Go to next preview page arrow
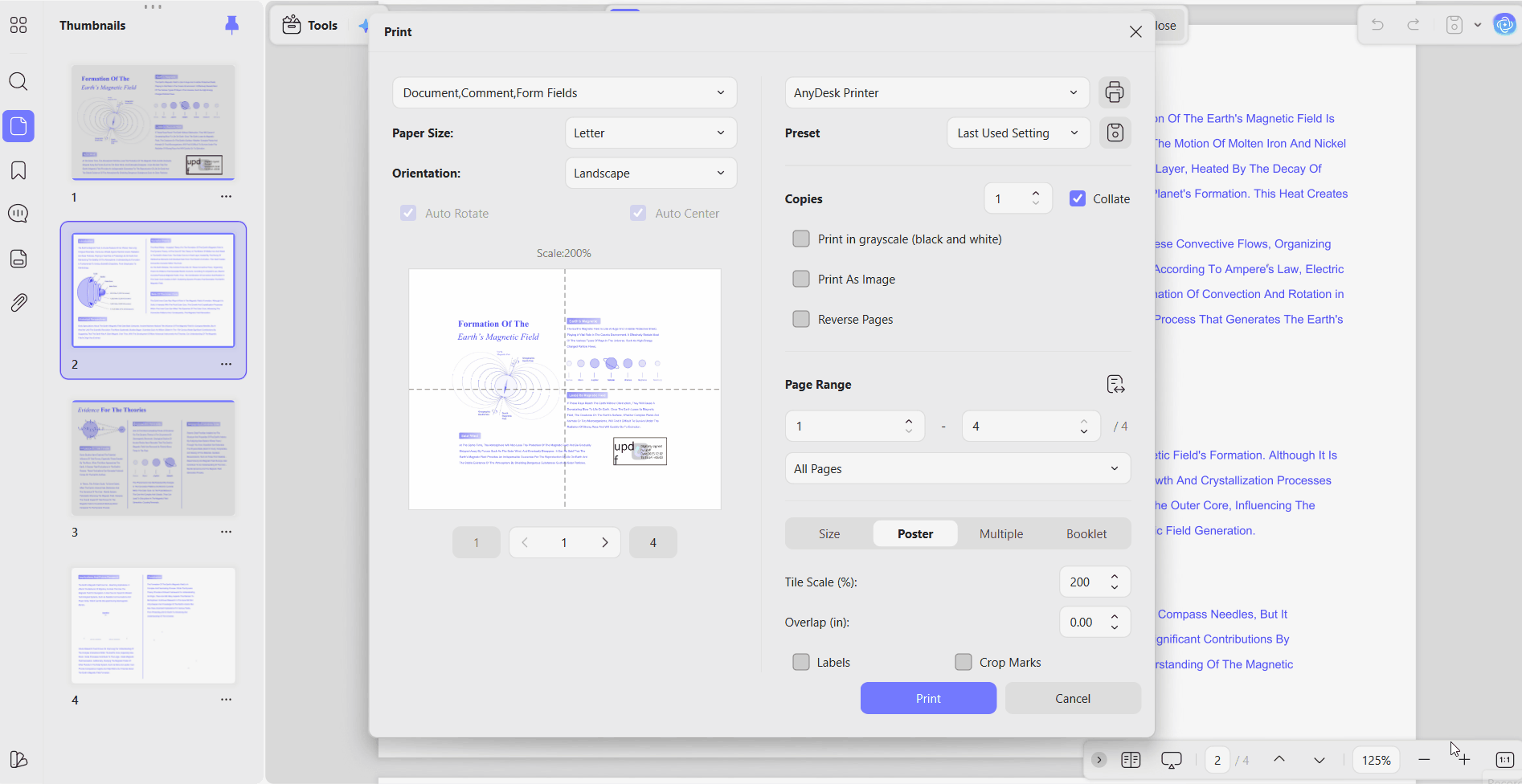 pos(605,542)
